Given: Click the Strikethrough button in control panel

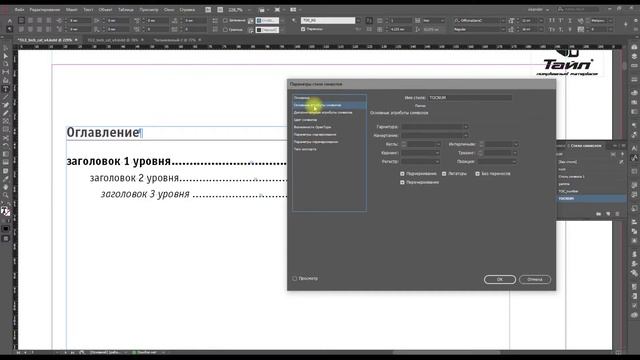Looking at the screenshot, I should (x=570, y=29).
